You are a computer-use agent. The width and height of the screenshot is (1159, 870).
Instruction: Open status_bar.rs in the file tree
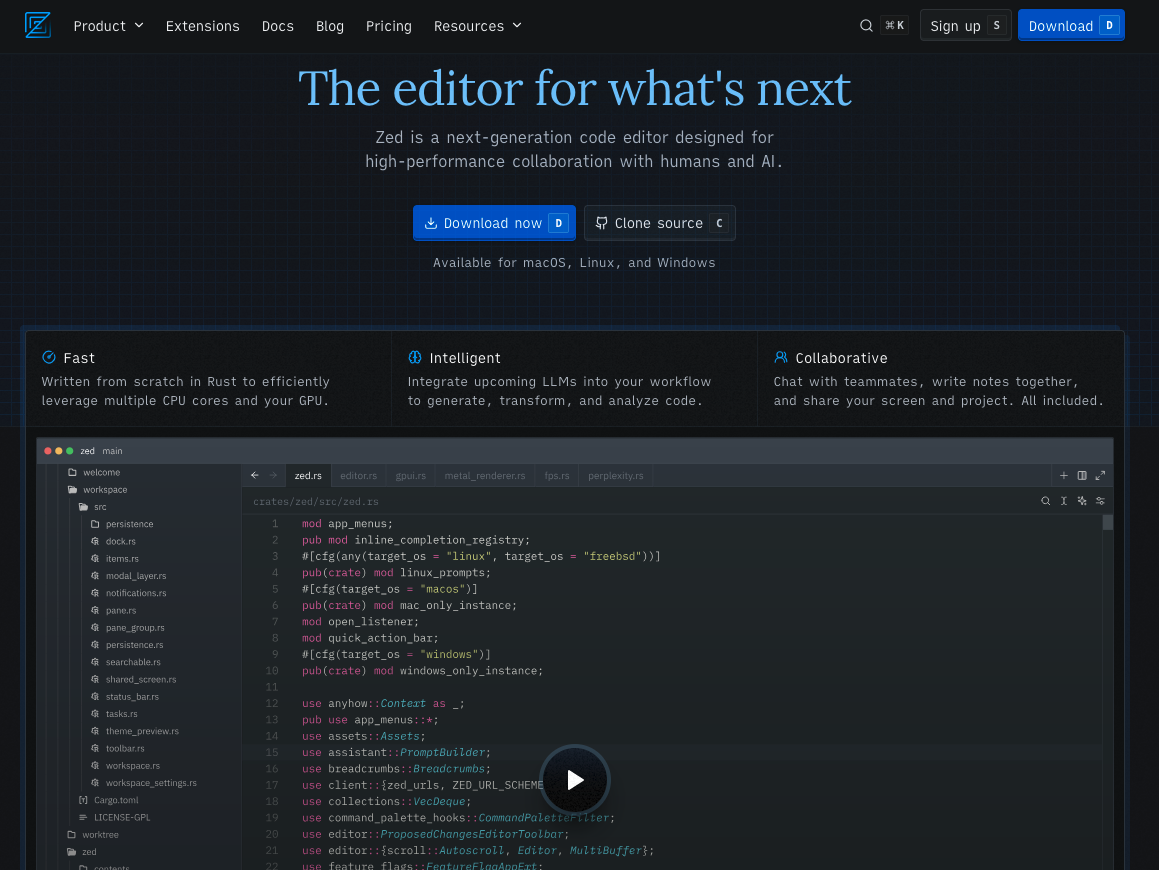132,696
